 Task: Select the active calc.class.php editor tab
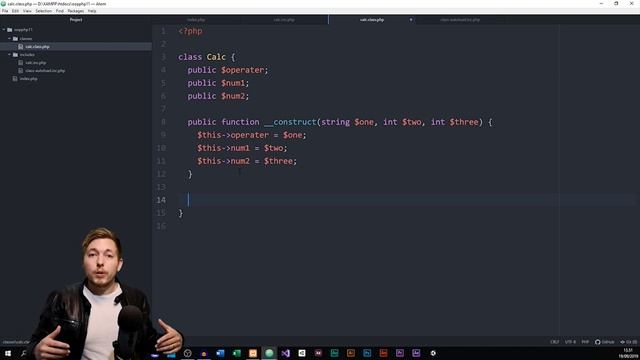372,20
